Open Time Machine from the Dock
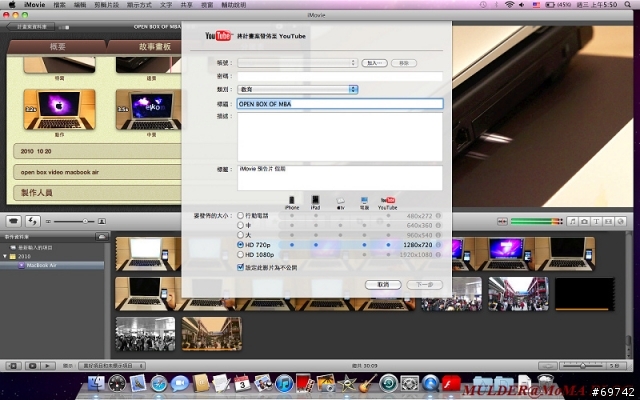Viewport: 640px width, 400px height. pos(388,384)
